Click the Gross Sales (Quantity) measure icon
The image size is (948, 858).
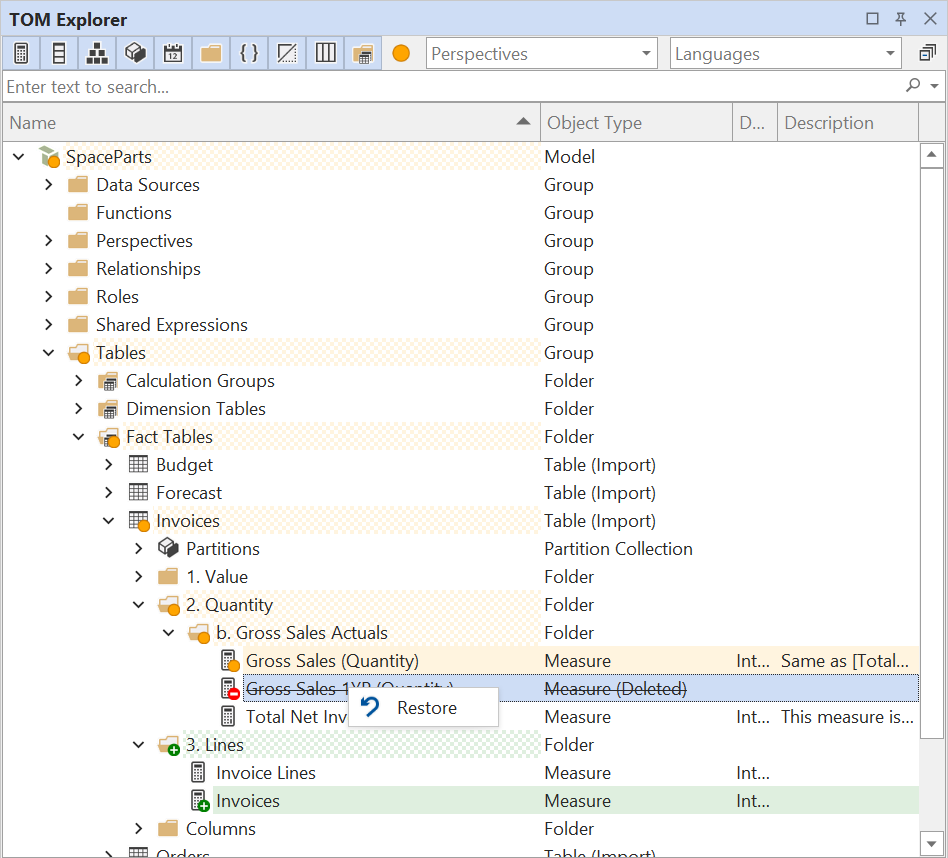(x=230, y=661)
